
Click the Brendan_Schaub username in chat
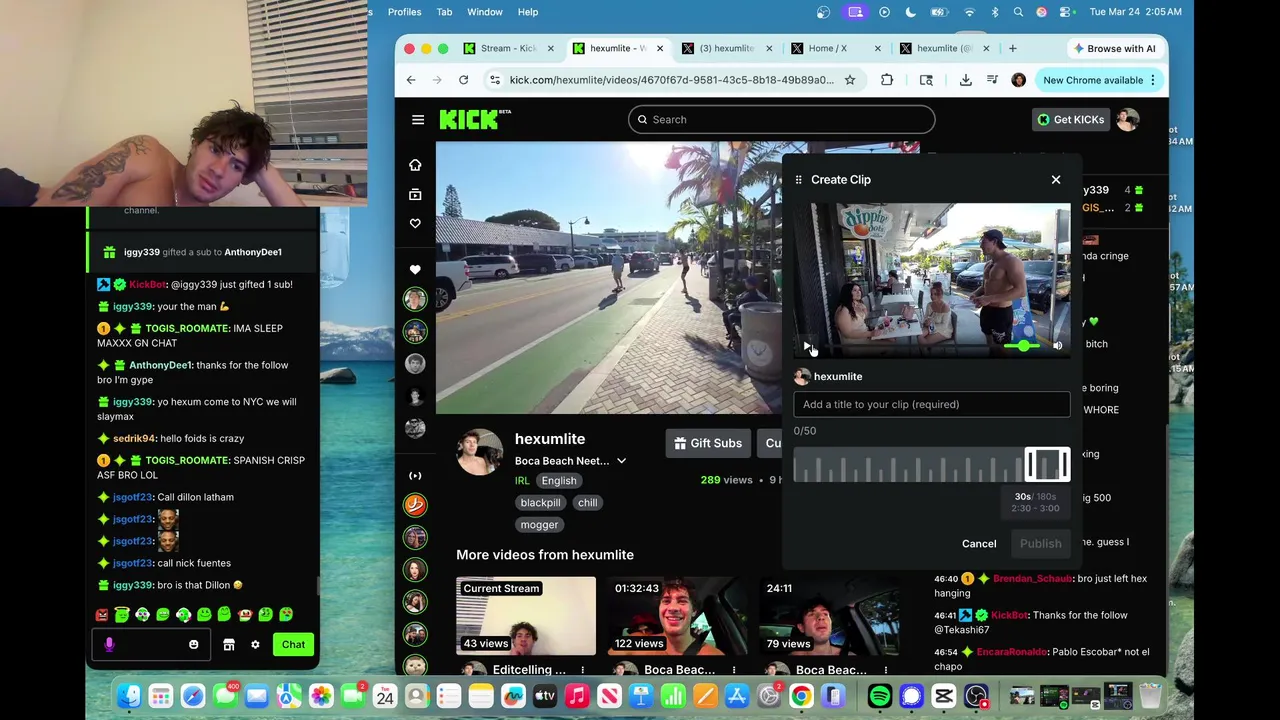coord(1032,579)
